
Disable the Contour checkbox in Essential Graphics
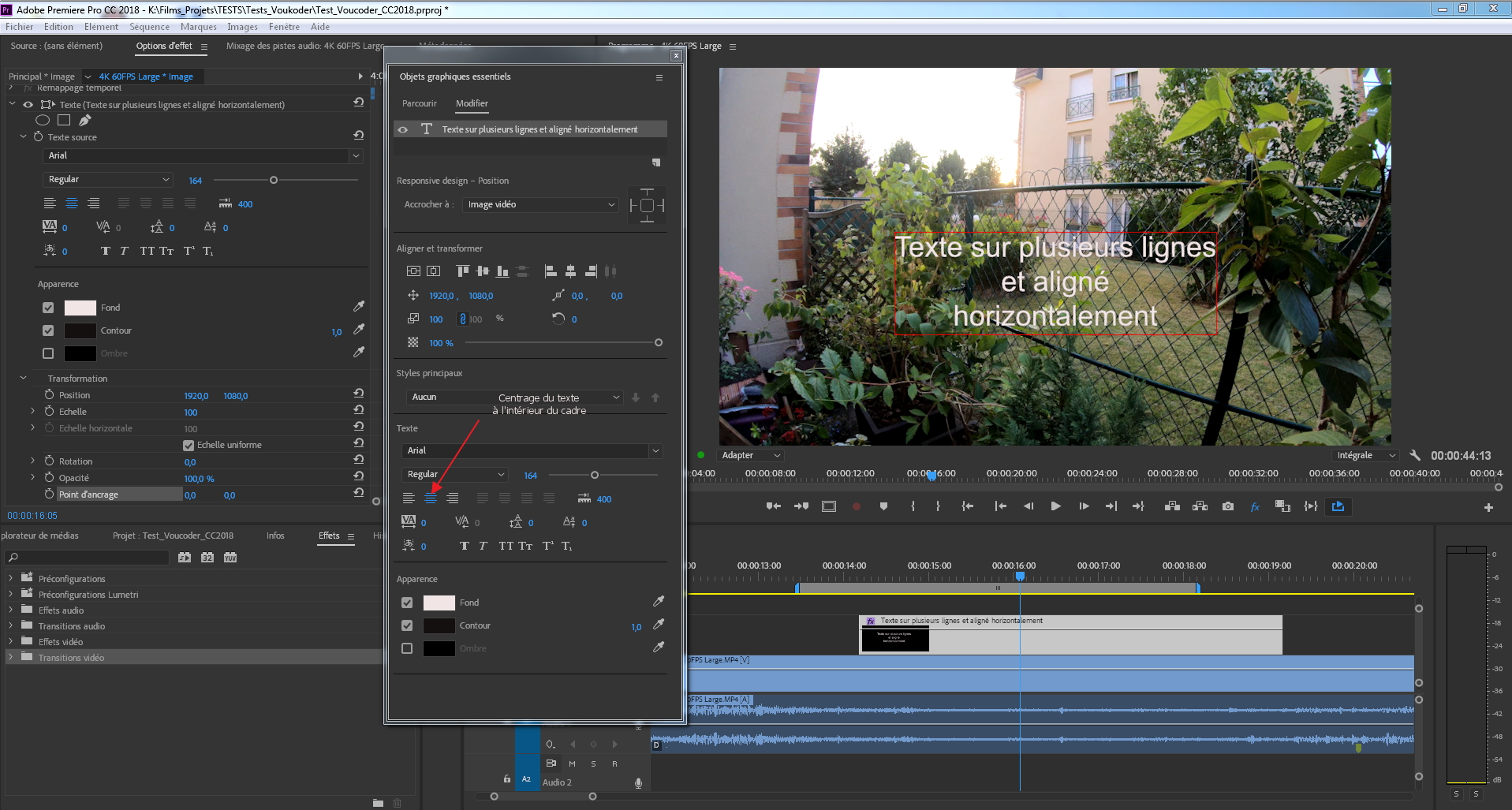tap(407, 625)
